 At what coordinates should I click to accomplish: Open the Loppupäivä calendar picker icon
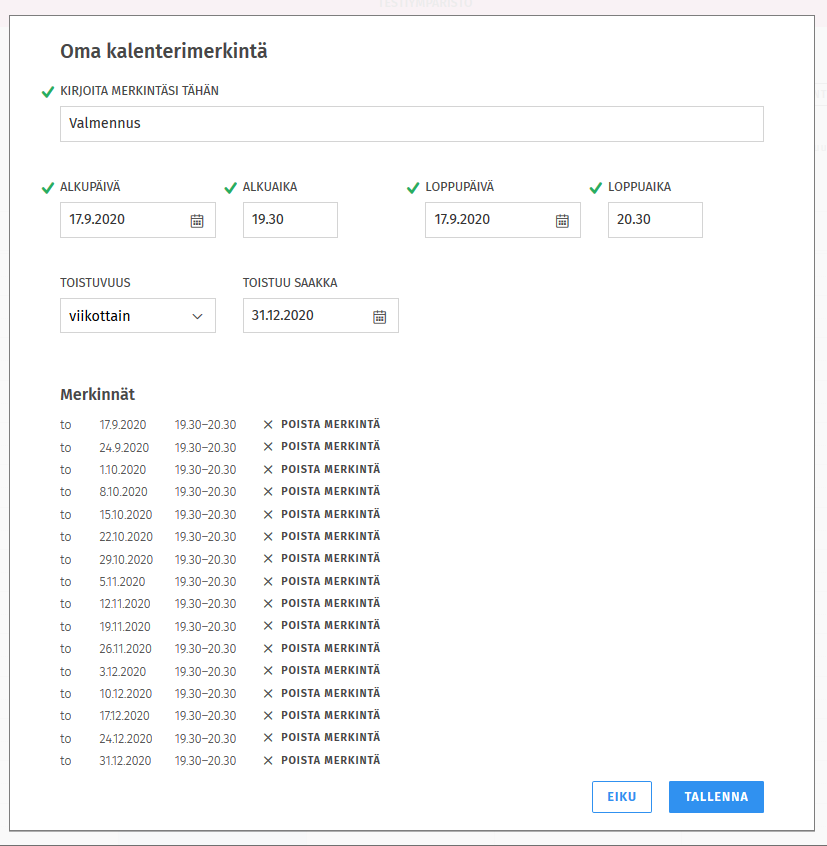point(562,220)
